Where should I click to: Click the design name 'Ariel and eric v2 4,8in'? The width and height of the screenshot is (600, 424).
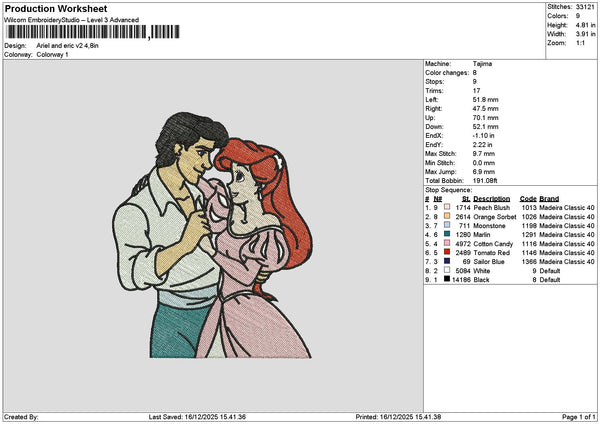point(67,46)
